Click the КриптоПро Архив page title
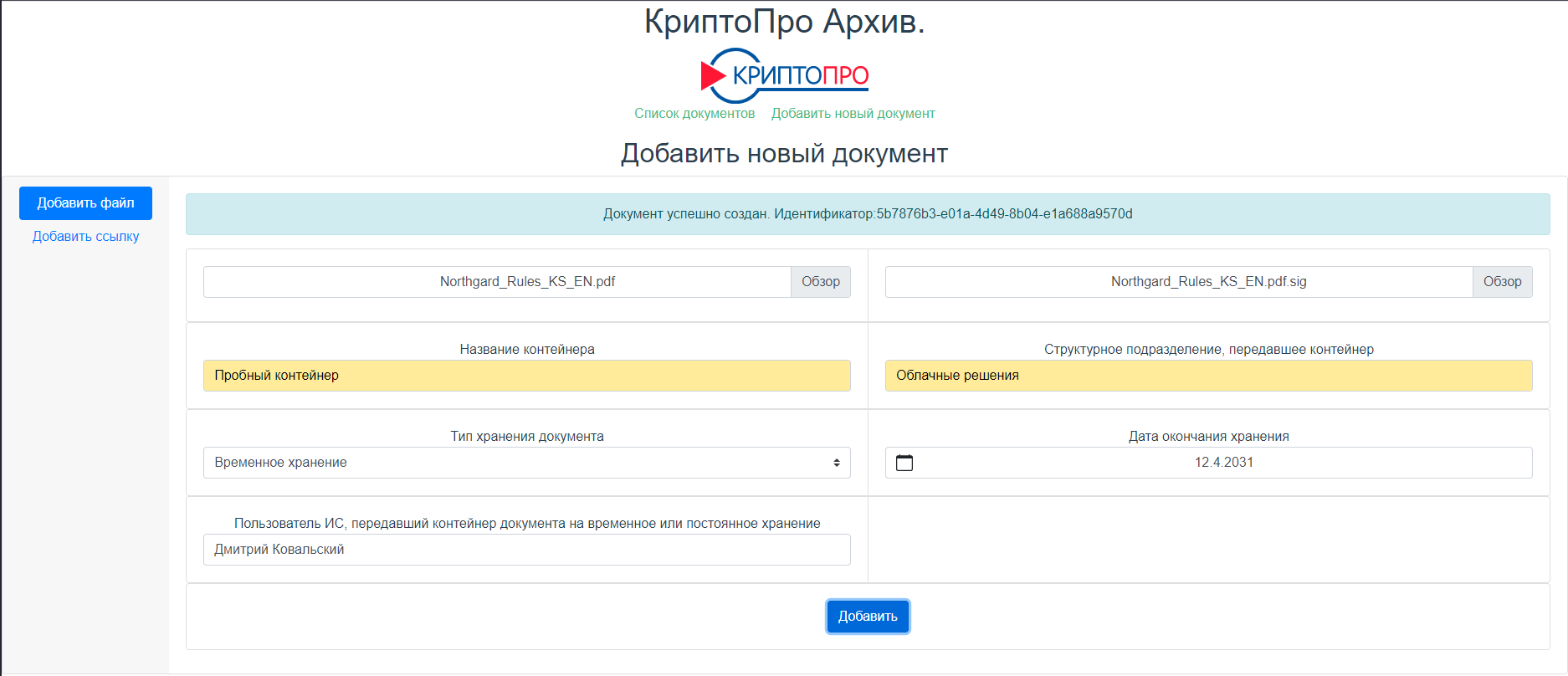Image resolution: width=1568 pixels, height=676 pixels. tap(784, 22)
